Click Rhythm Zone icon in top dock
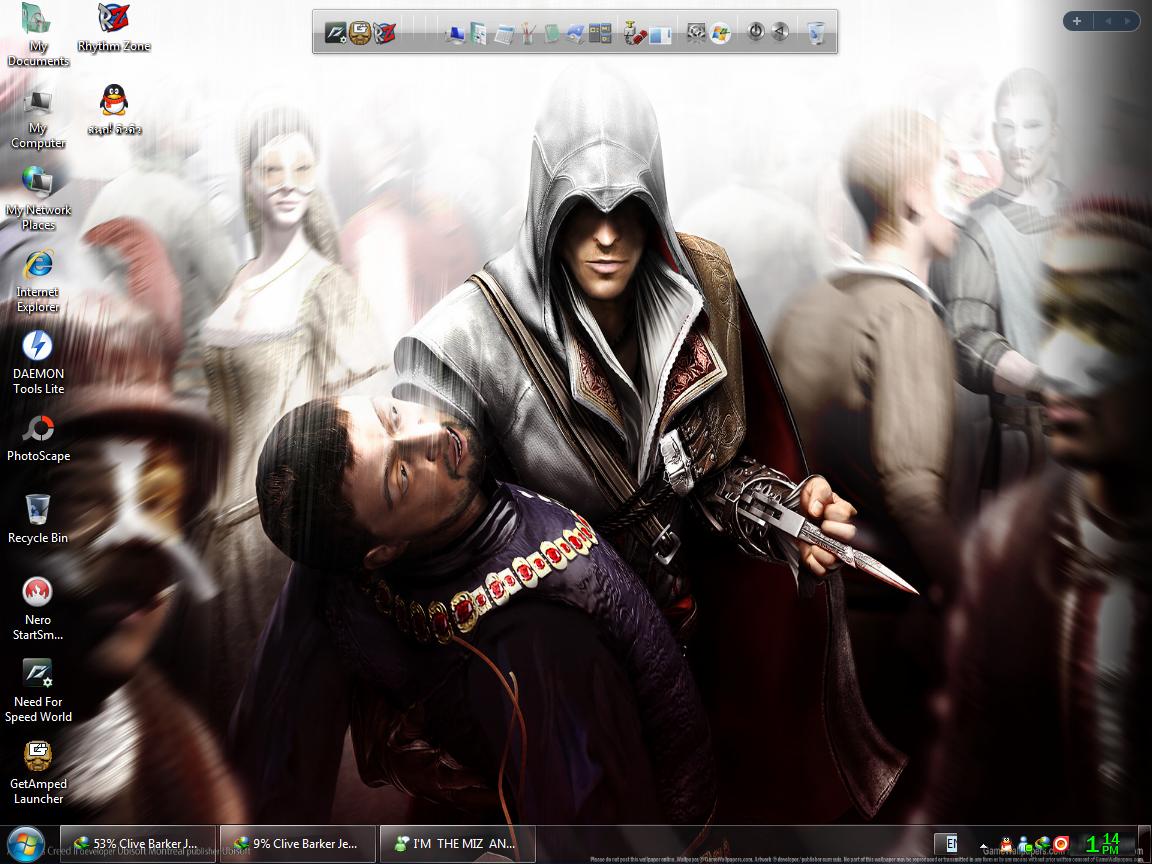1152x864 pixels. pos(384,33)
